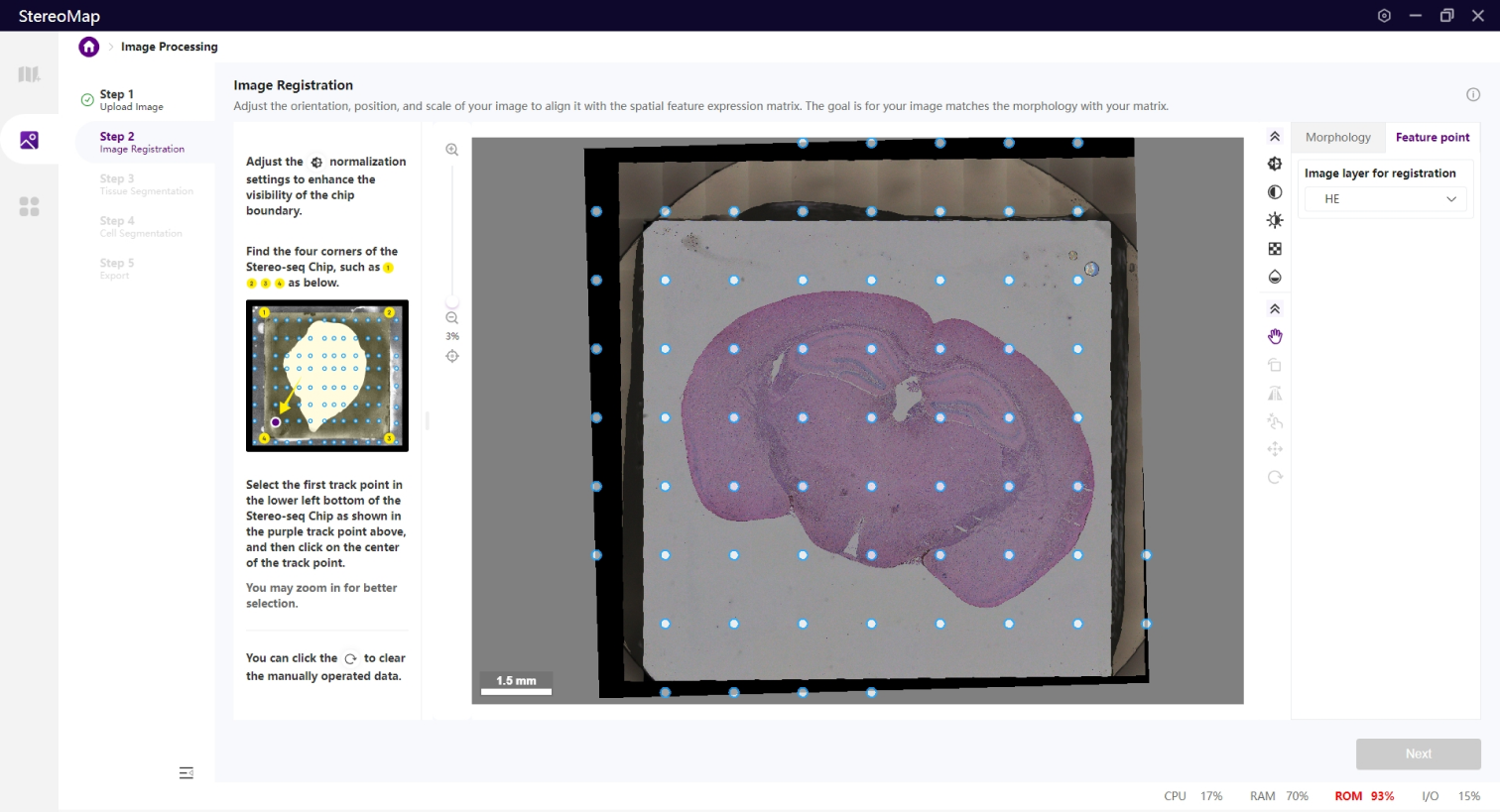1500x812 pixels.
Task: Select the hand pan tool
Action: tap(1275, 337)
